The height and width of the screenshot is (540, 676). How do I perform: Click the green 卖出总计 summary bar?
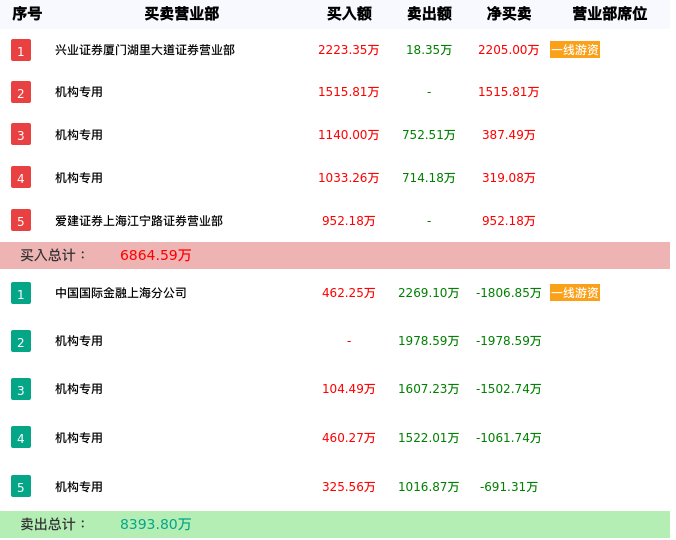coord(335,524)
